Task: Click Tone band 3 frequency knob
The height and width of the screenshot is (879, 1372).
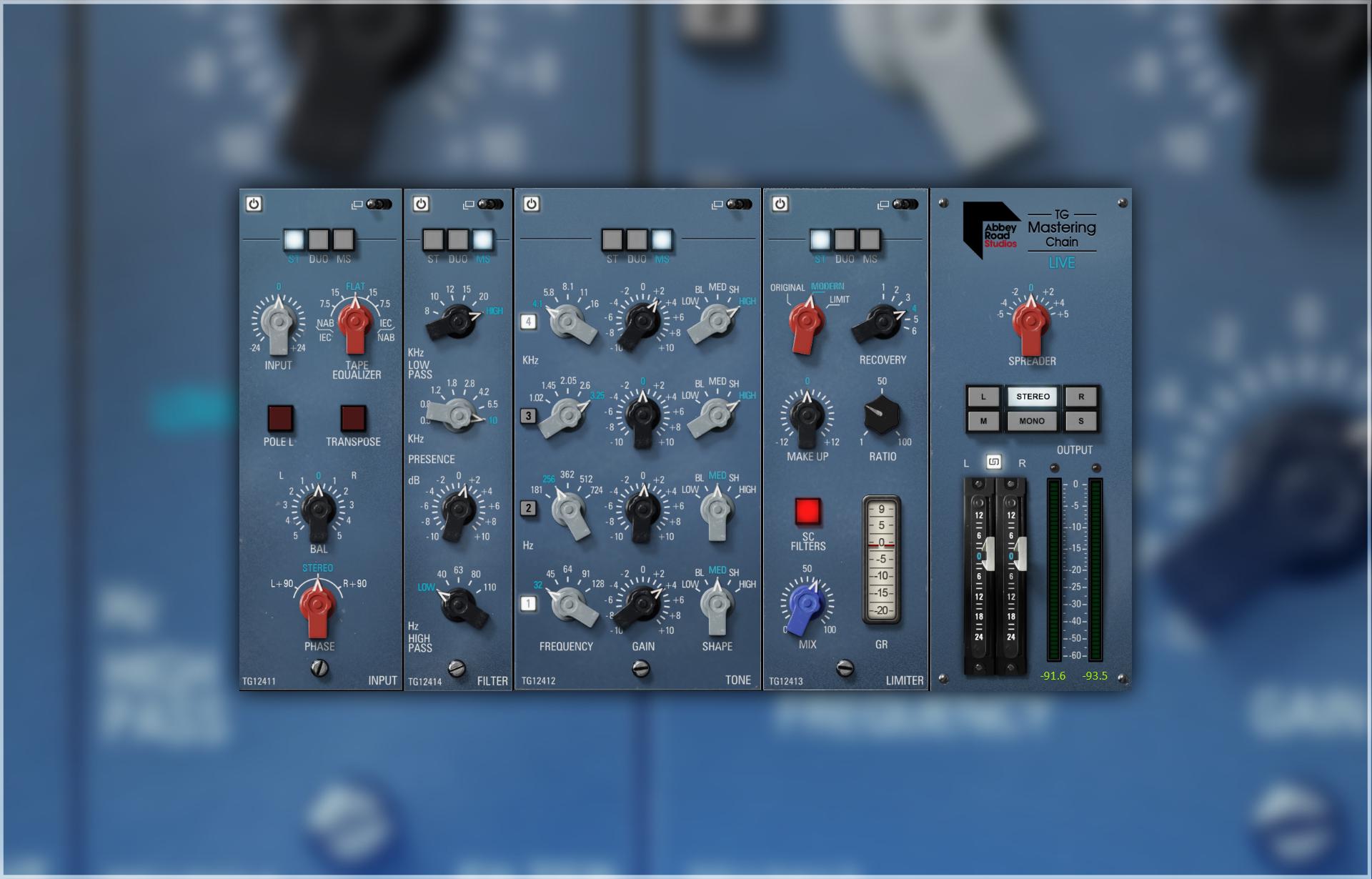Action: click(x=566, y=416)
